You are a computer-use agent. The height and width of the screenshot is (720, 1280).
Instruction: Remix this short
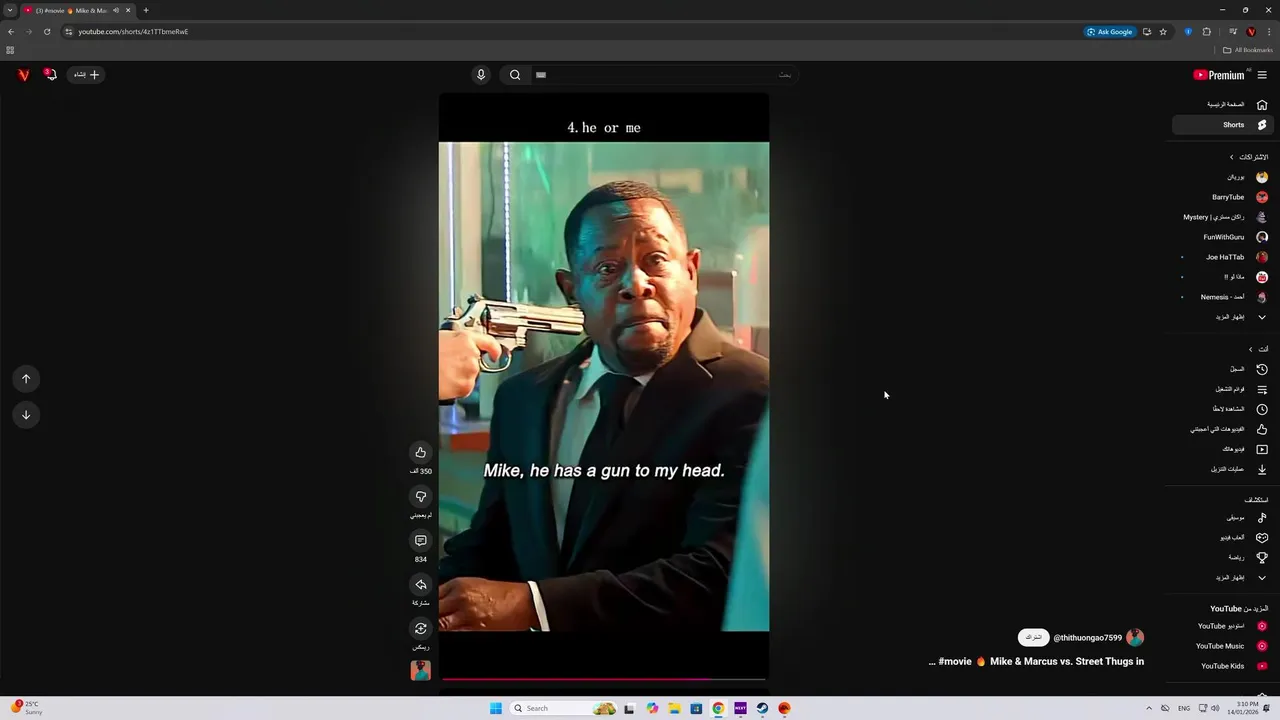tap(421, 628)
